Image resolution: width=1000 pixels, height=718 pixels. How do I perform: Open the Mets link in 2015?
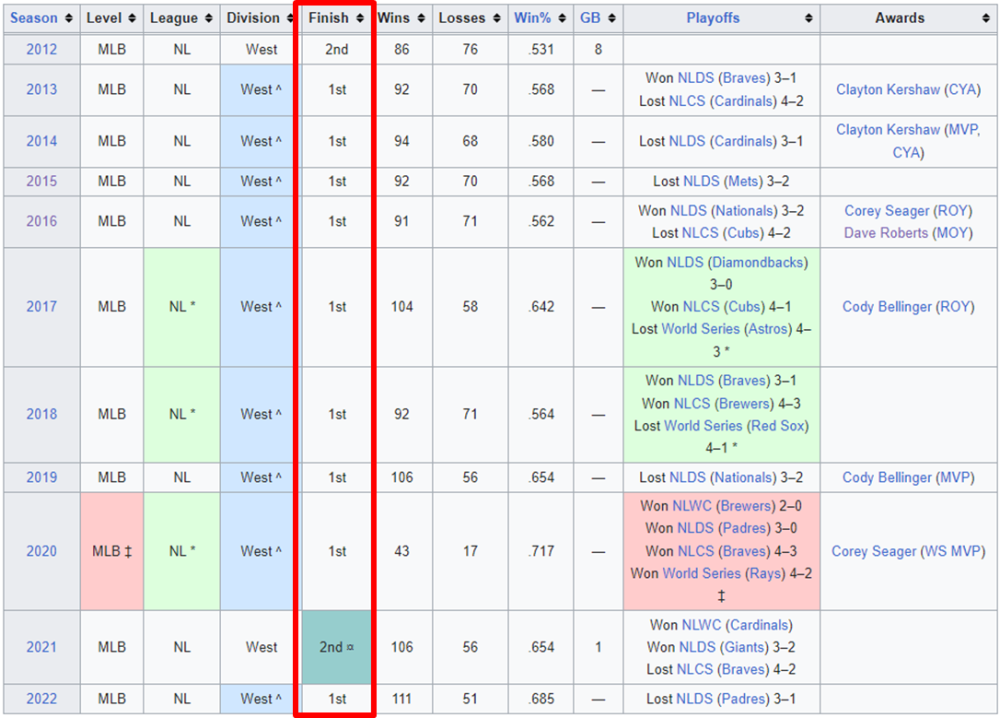point(743,182)
